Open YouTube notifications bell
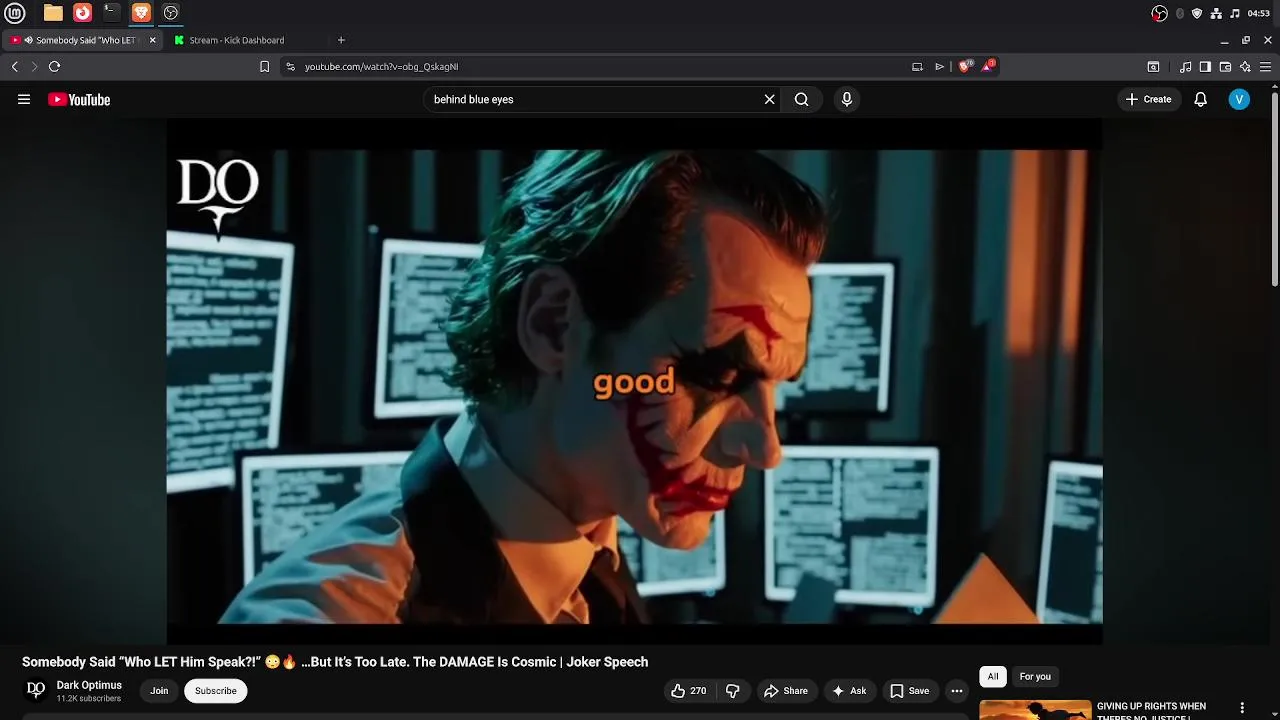Screen dimensions: 1280x720 [x=1200, y=99]
